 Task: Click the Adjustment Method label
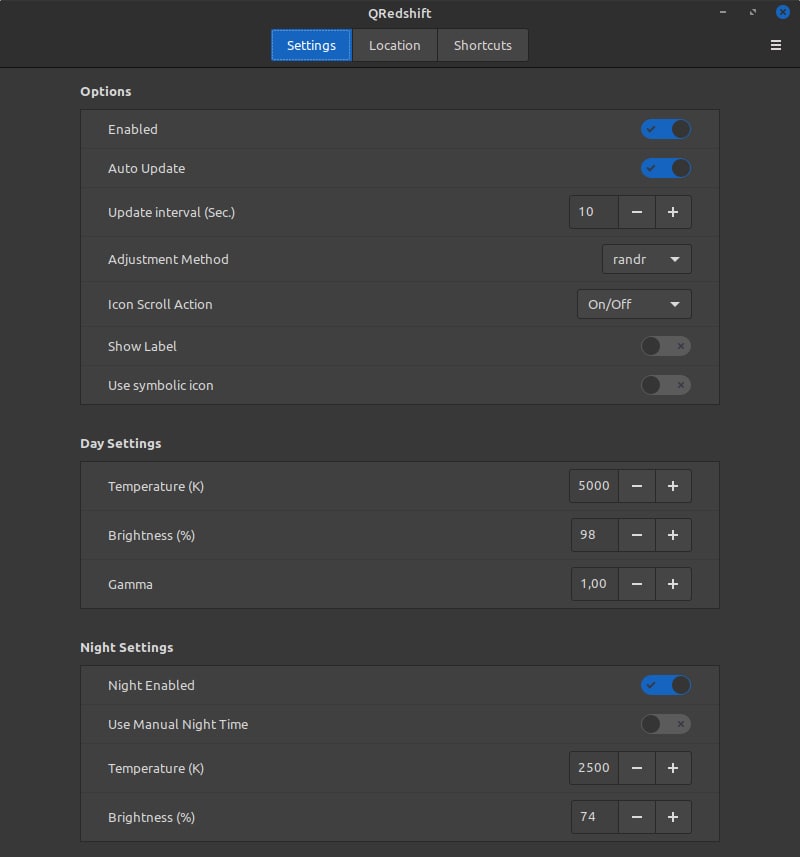coord(168,259)
